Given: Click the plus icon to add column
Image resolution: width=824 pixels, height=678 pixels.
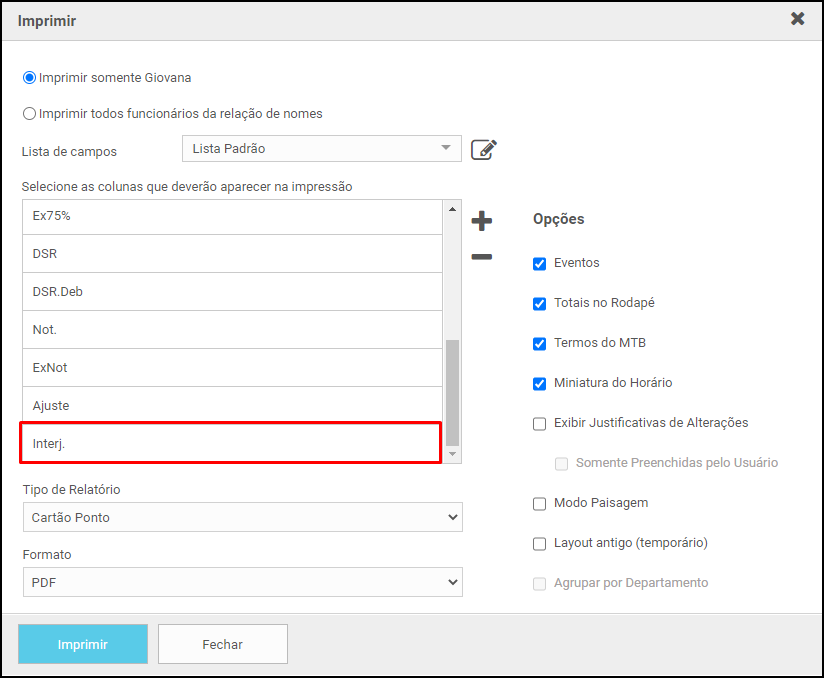Looking at the screenshot, I should pos(481,221).
